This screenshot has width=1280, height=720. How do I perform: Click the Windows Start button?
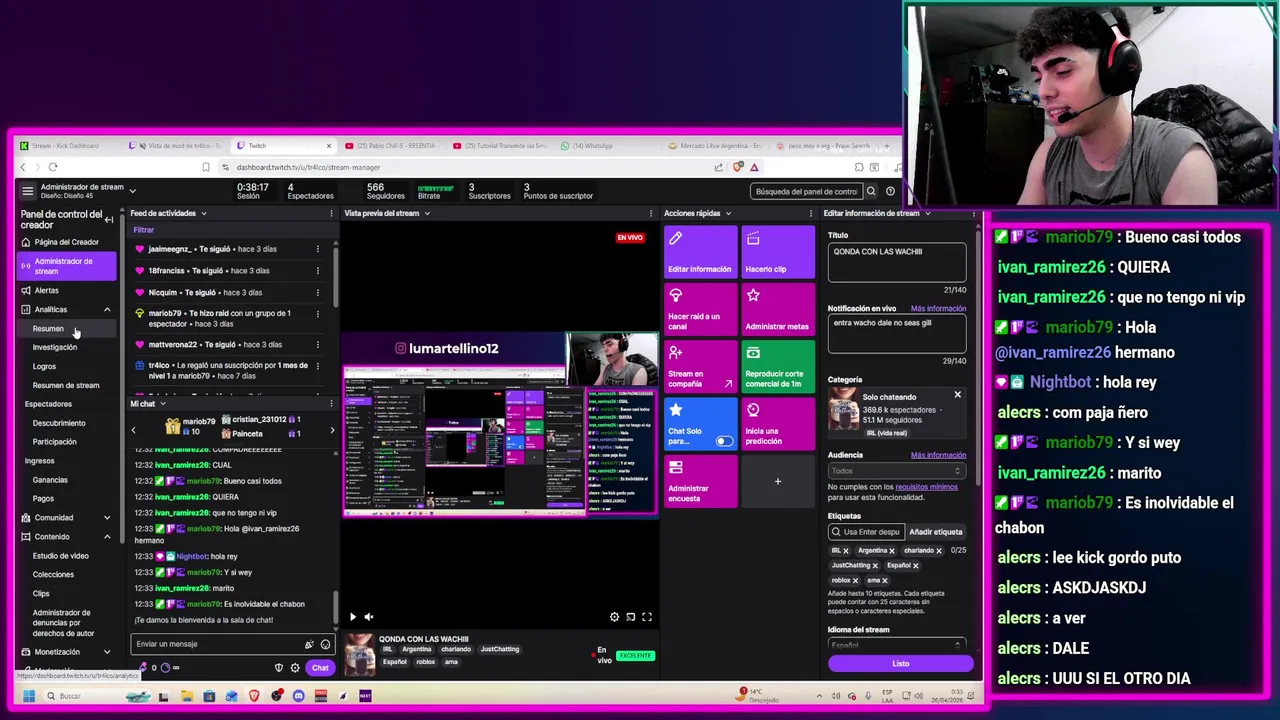pos(29,696)
